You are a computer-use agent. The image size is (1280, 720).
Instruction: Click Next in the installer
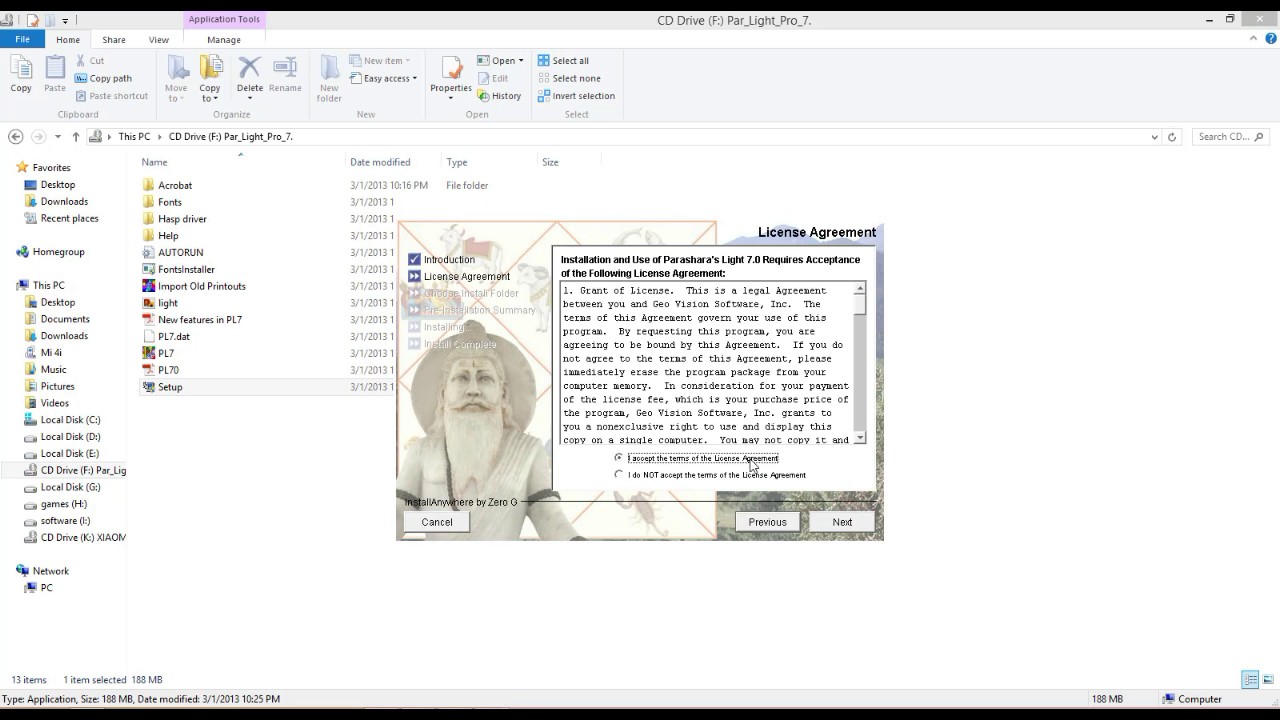pyautogui.click(x=842, y=522)
